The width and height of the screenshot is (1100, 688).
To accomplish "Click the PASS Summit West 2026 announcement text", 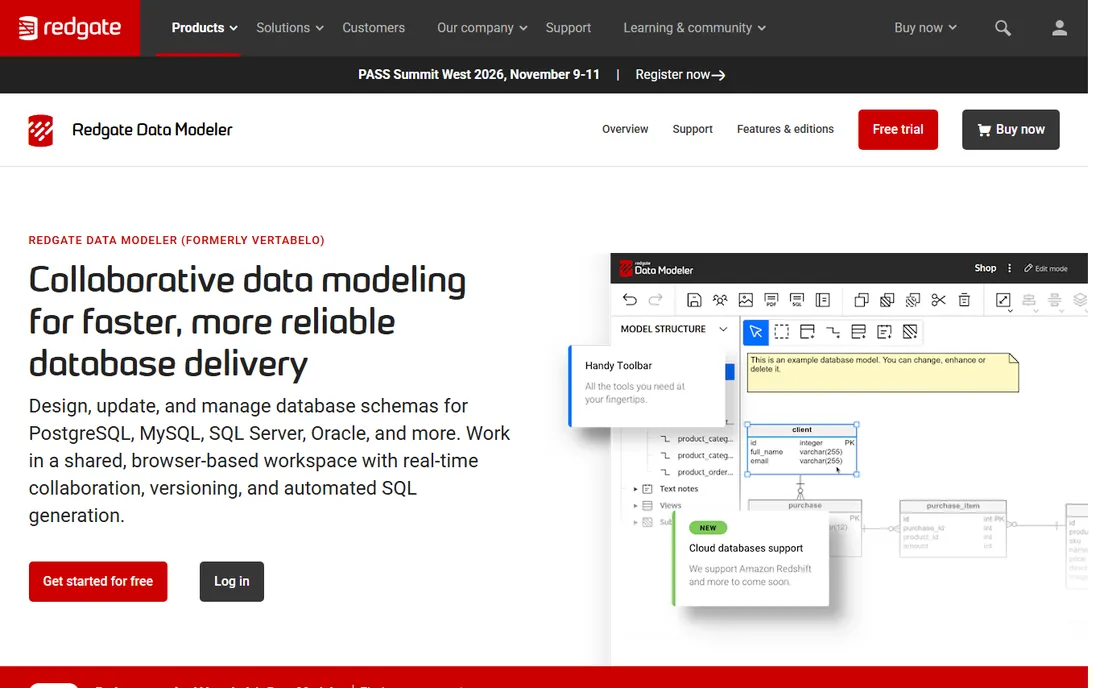I will pos(478,74).
